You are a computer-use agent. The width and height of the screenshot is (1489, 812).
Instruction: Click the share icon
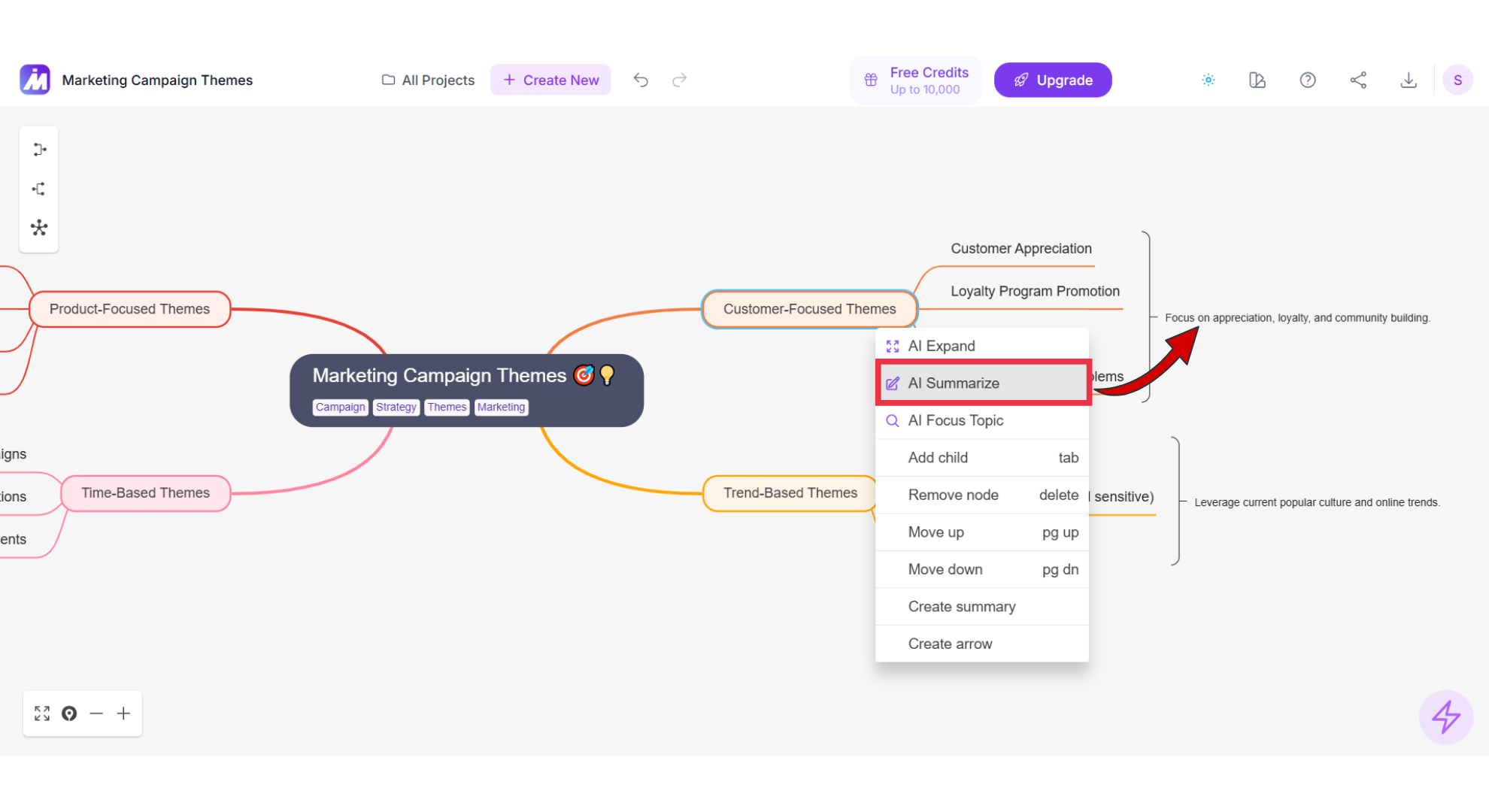pyautogui.click(x=1358, y=80)
